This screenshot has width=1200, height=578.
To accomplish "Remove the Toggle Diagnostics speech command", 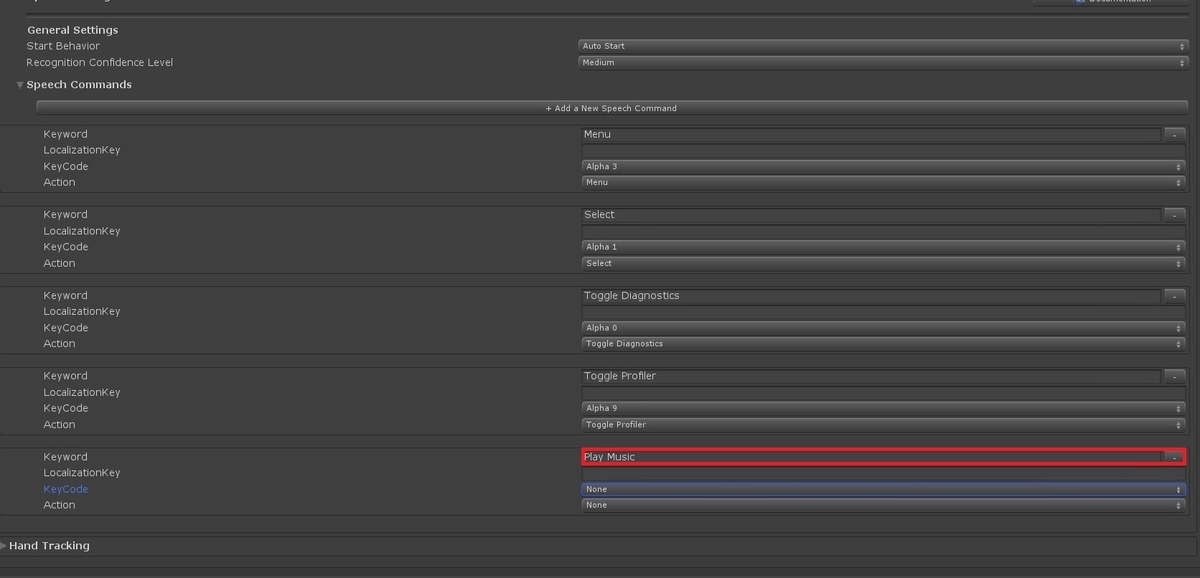I will [1175, 295].
